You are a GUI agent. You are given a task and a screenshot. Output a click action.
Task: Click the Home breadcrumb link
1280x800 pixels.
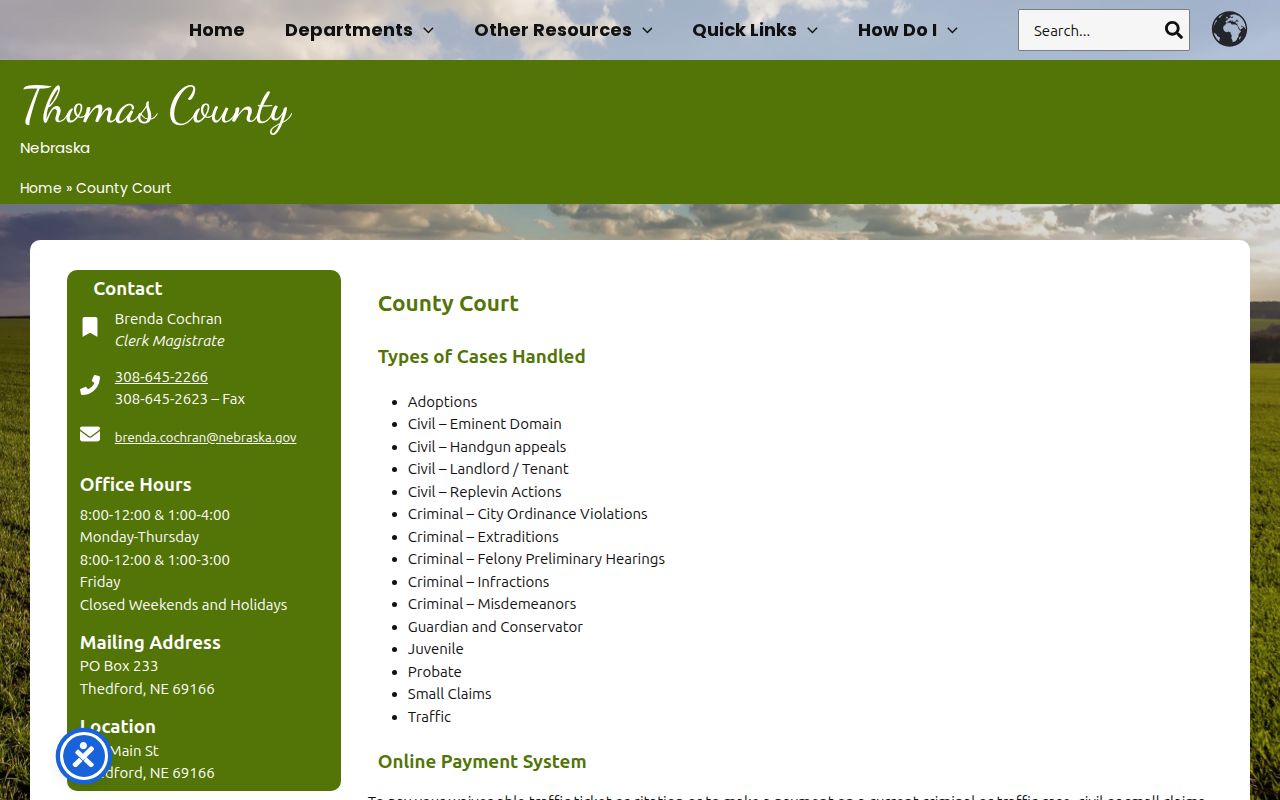click(x=41, y=188)
